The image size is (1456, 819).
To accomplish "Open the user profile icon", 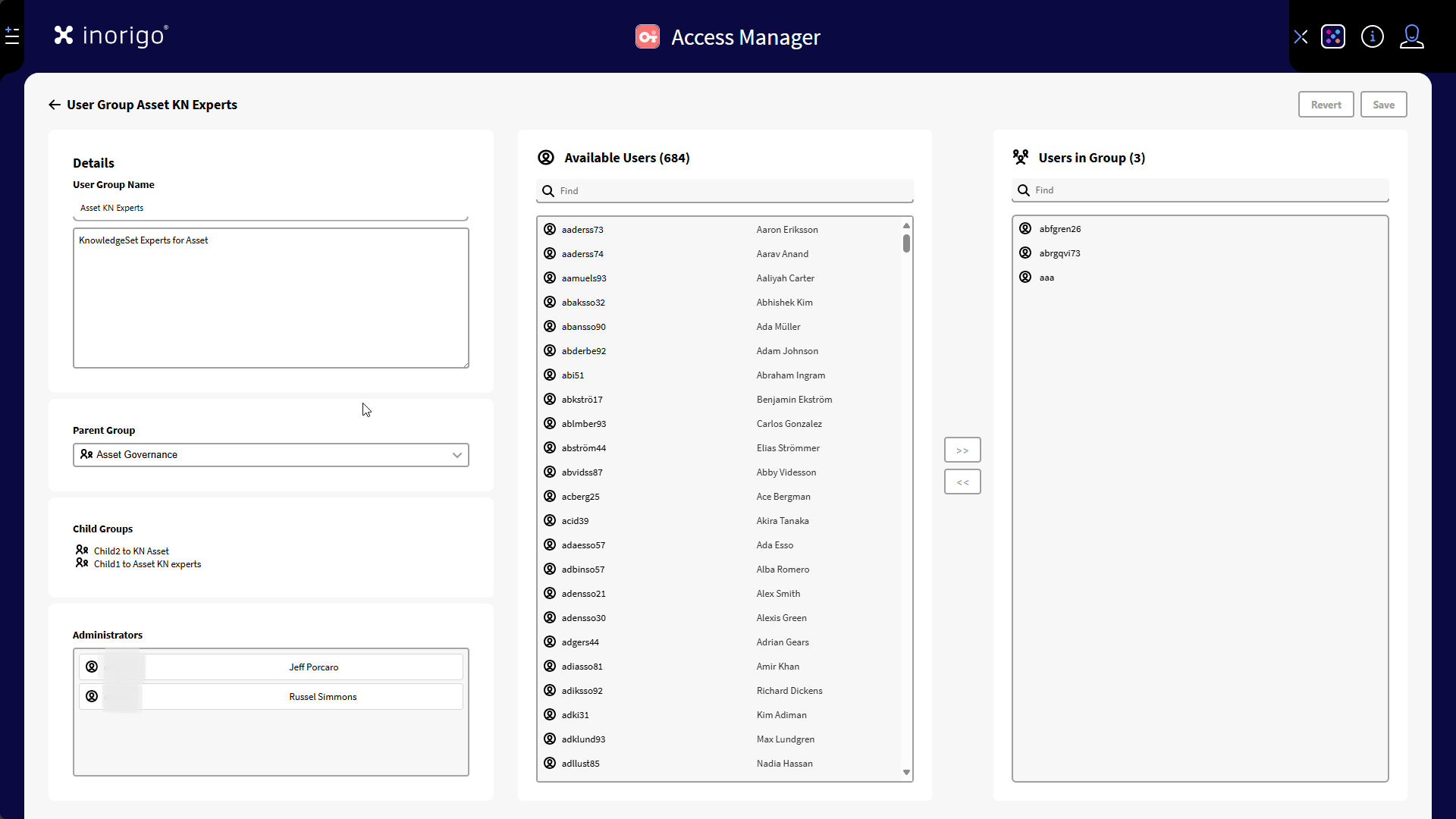I will click(1411, 36).
